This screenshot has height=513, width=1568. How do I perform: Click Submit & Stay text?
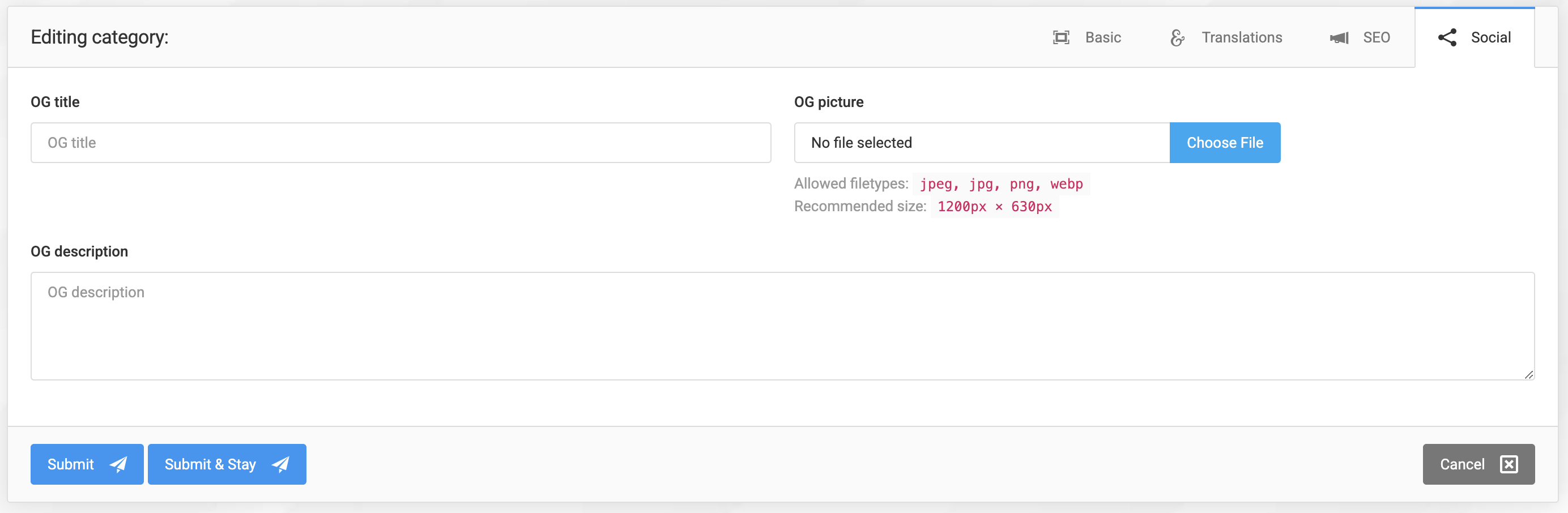210,464
